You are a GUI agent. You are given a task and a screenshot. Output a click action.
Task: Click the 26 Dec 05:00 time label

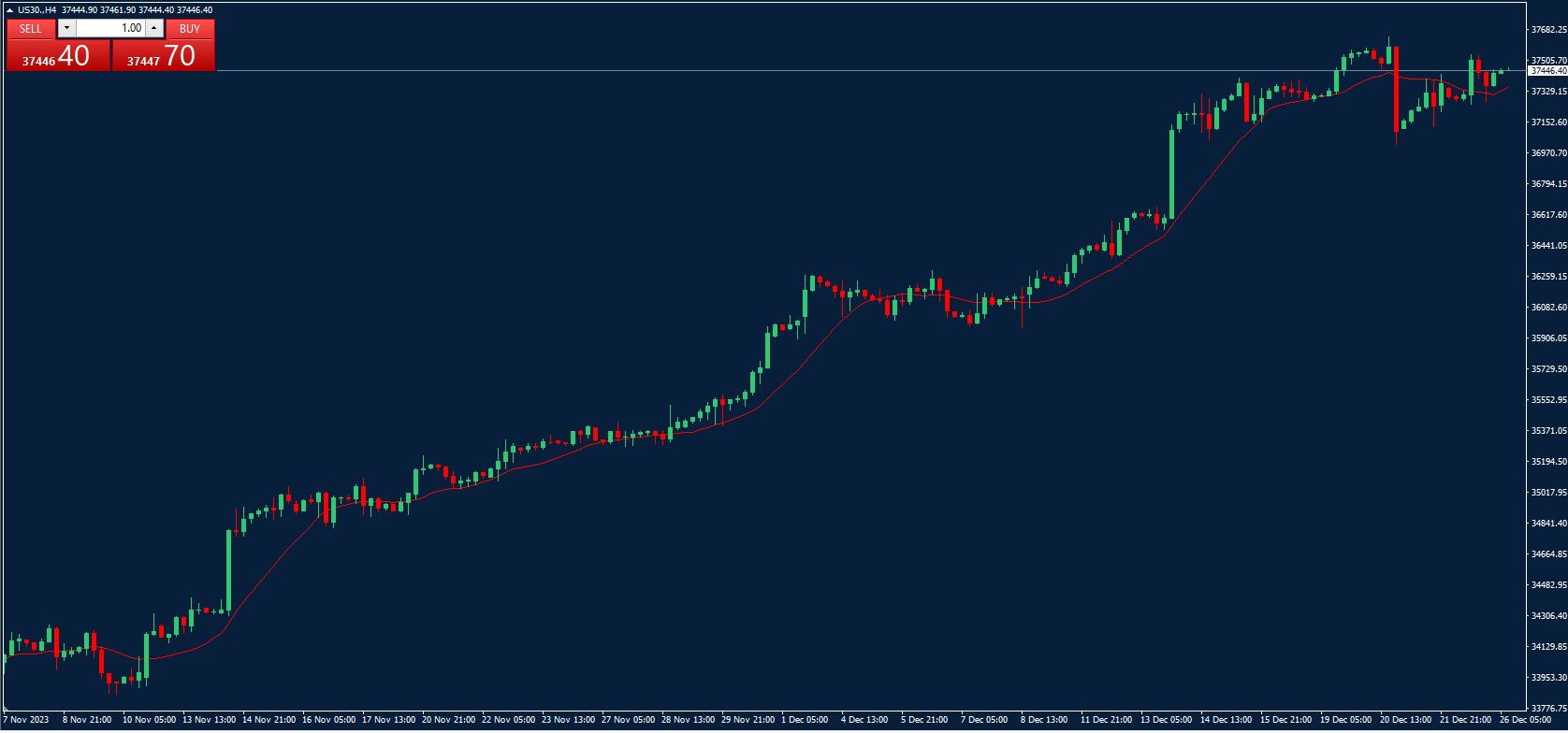coord(1525,720)
